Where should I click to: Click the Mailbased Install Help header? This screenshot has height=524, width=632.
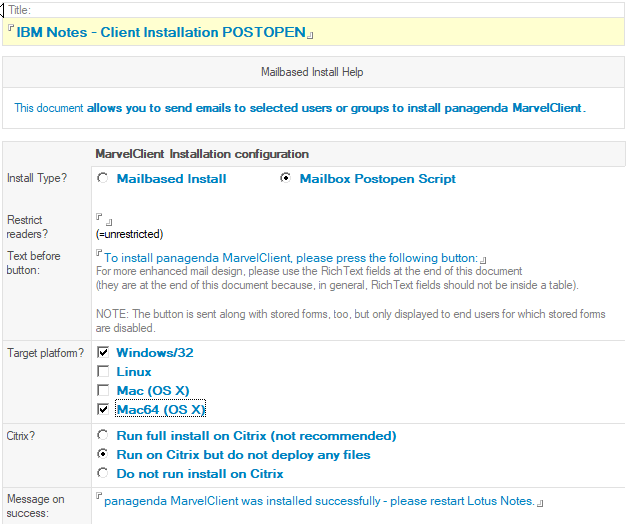pos(312,72)
